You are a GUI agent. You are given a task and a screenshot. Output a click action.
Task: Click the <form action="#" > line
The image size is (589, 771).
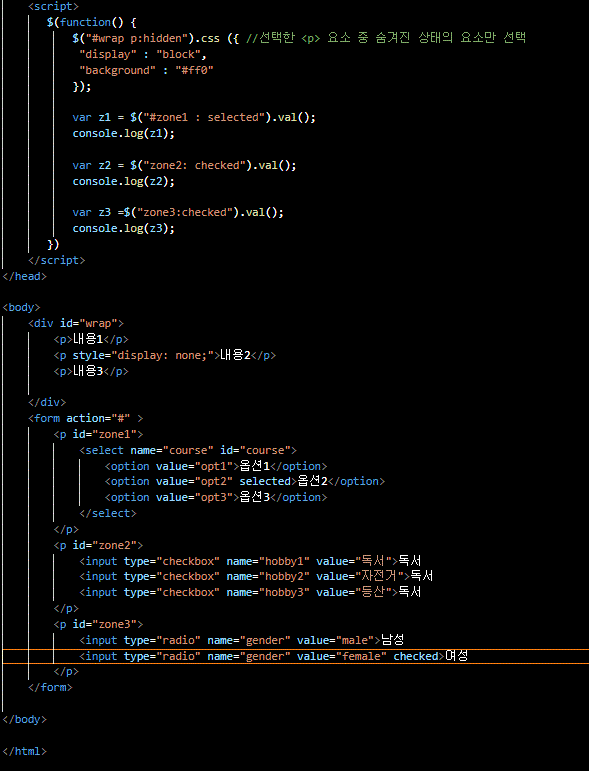pos(86,418)
